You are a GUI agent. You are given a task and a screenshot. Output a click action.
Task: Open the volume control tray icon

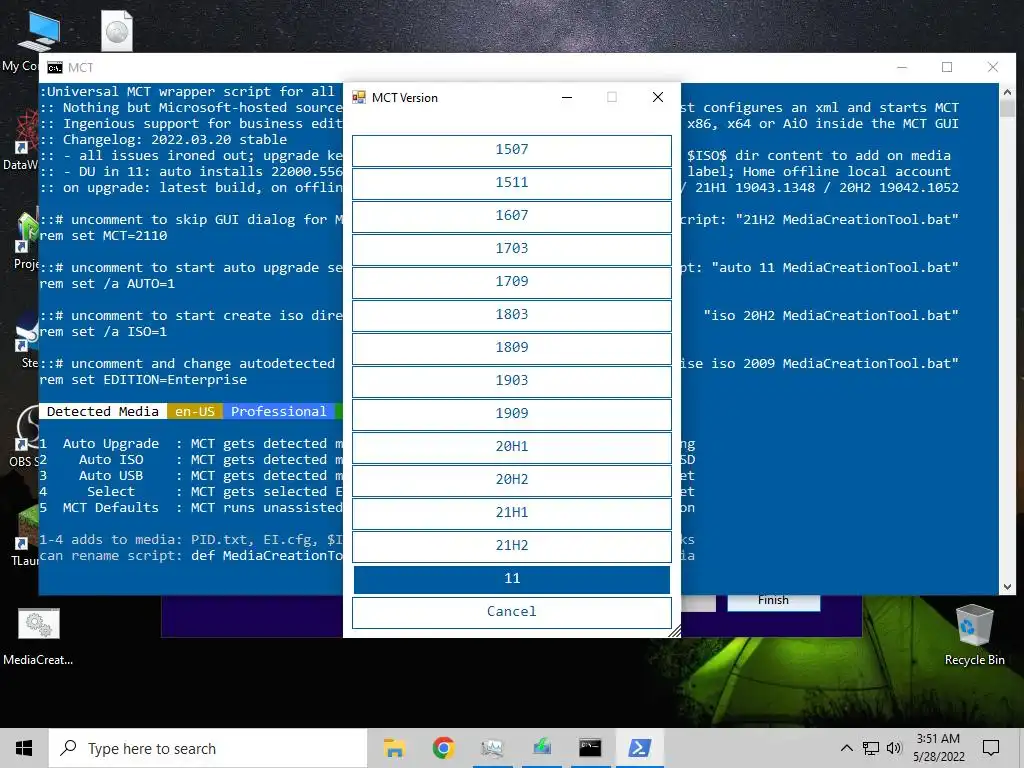point(895,748)
